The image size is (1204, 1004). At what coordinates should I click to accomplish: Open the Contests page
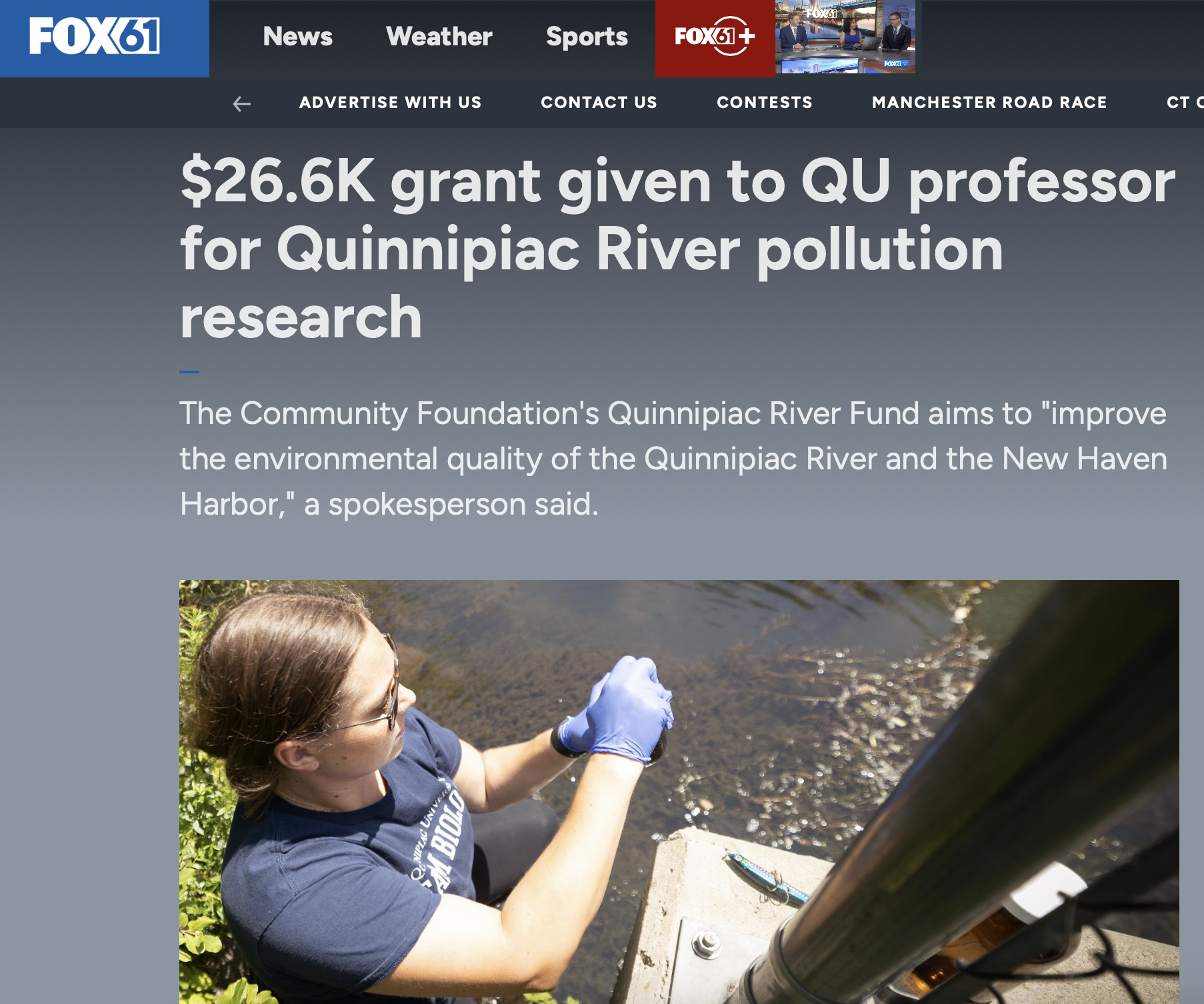pos(765,103)
